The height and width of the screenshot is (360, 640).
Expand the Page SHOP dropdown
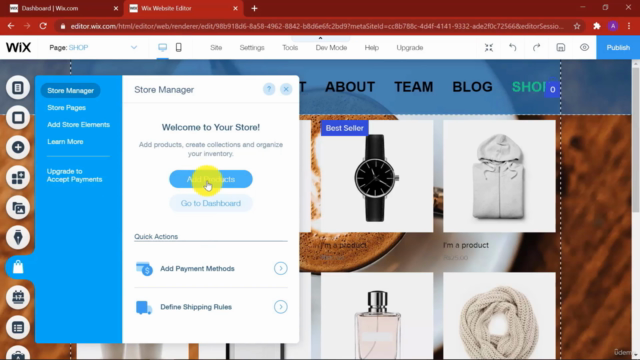tap(134, 47)
